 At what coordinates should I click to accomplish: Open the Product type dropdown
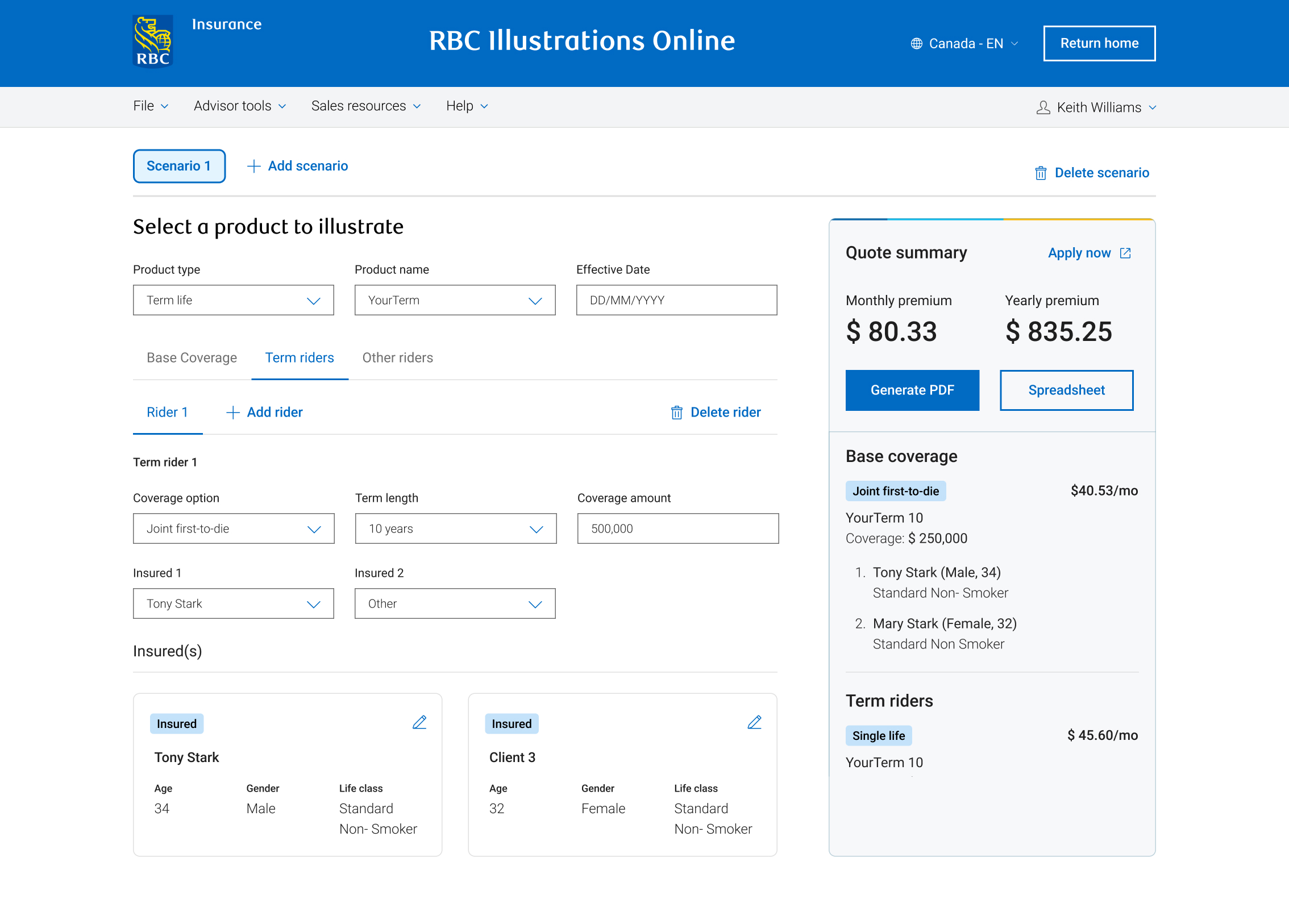233,300
